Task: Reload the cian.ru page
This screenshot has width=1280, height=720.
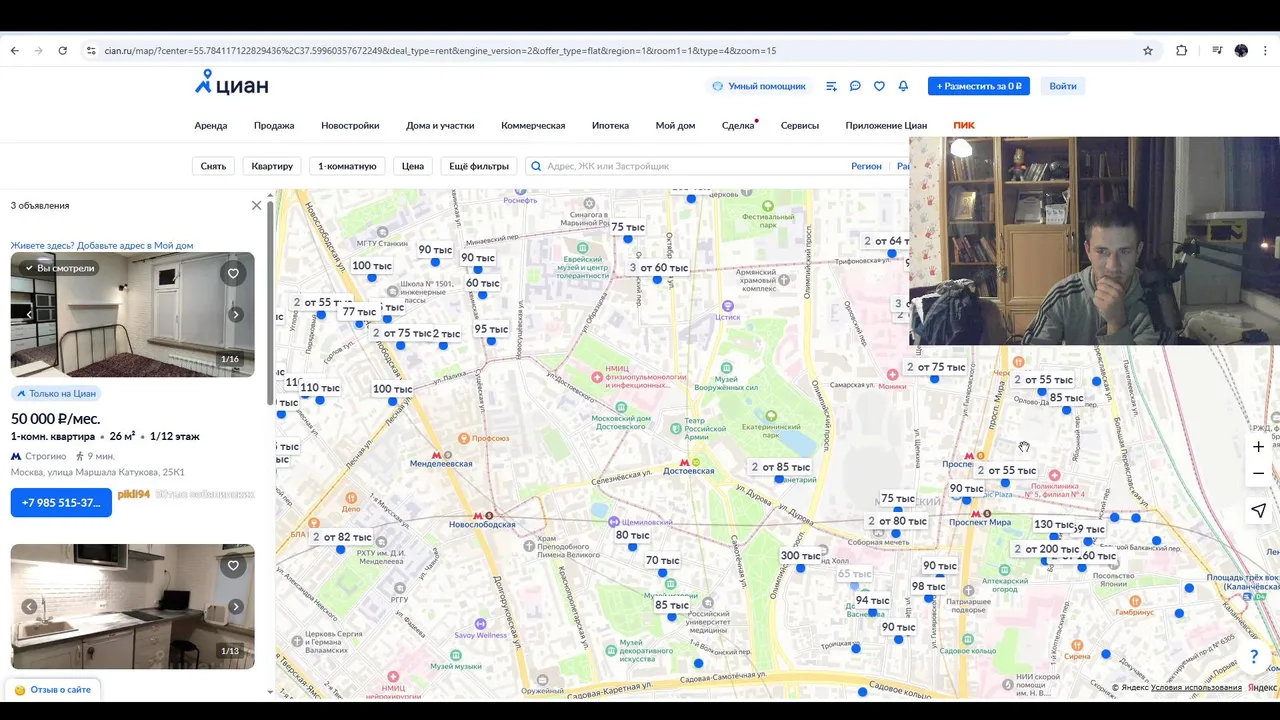Action: 62,50
